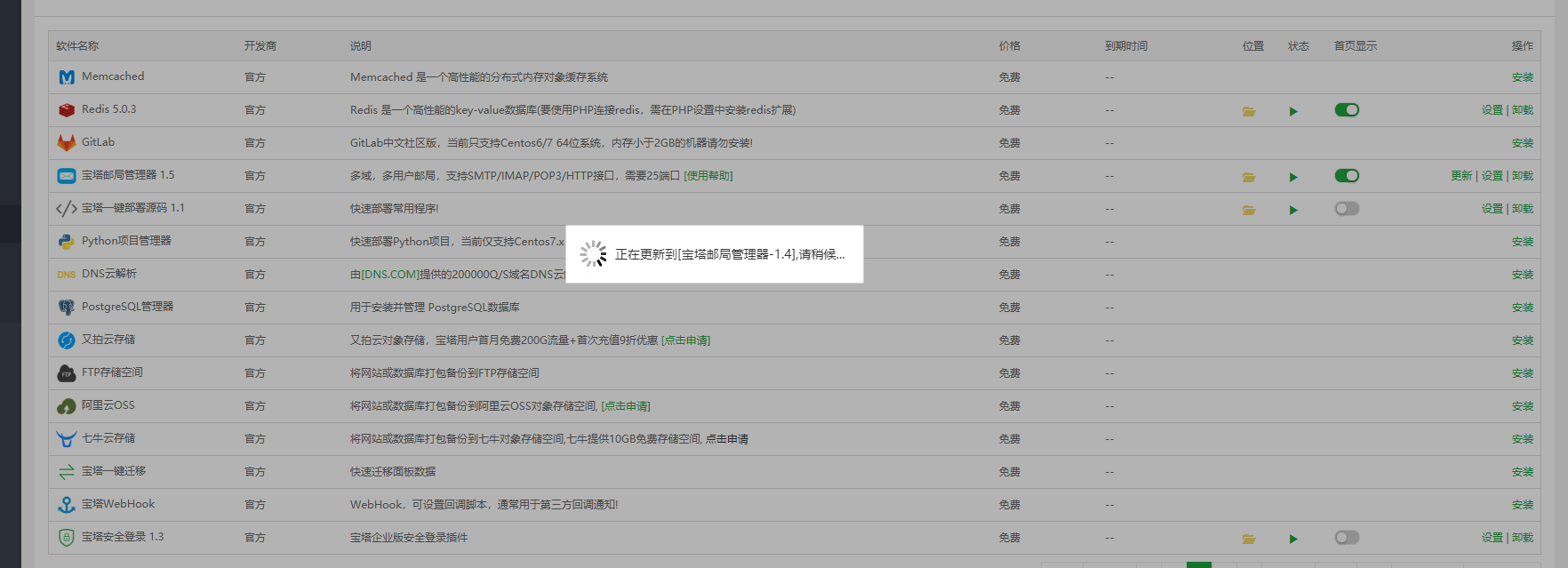1568x568 pixels.
Task: Click 又拍云存储 [点击申请] link
Action: (x=686, y=340)
